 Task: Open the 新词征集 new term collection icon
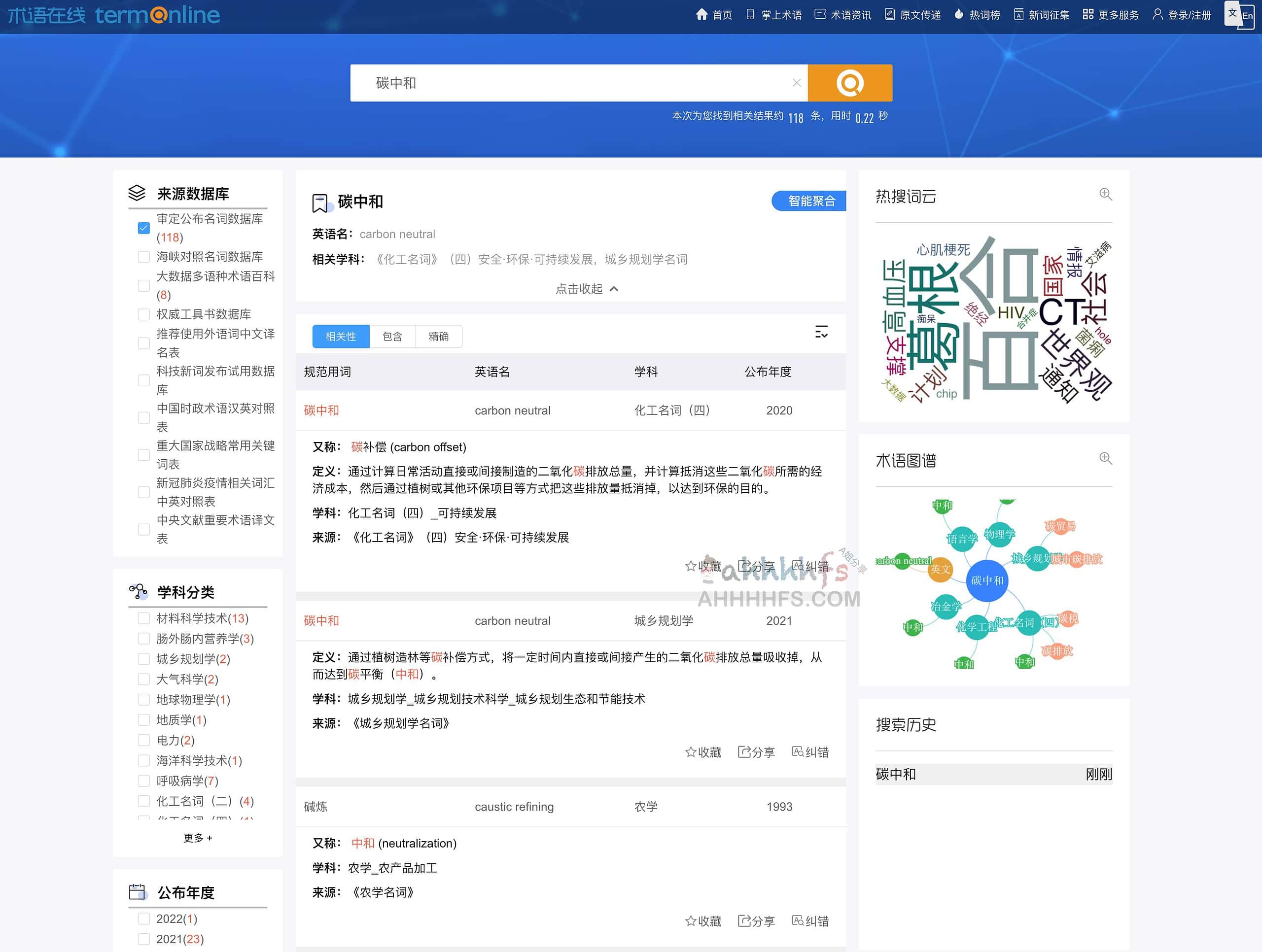[1019, 14]
